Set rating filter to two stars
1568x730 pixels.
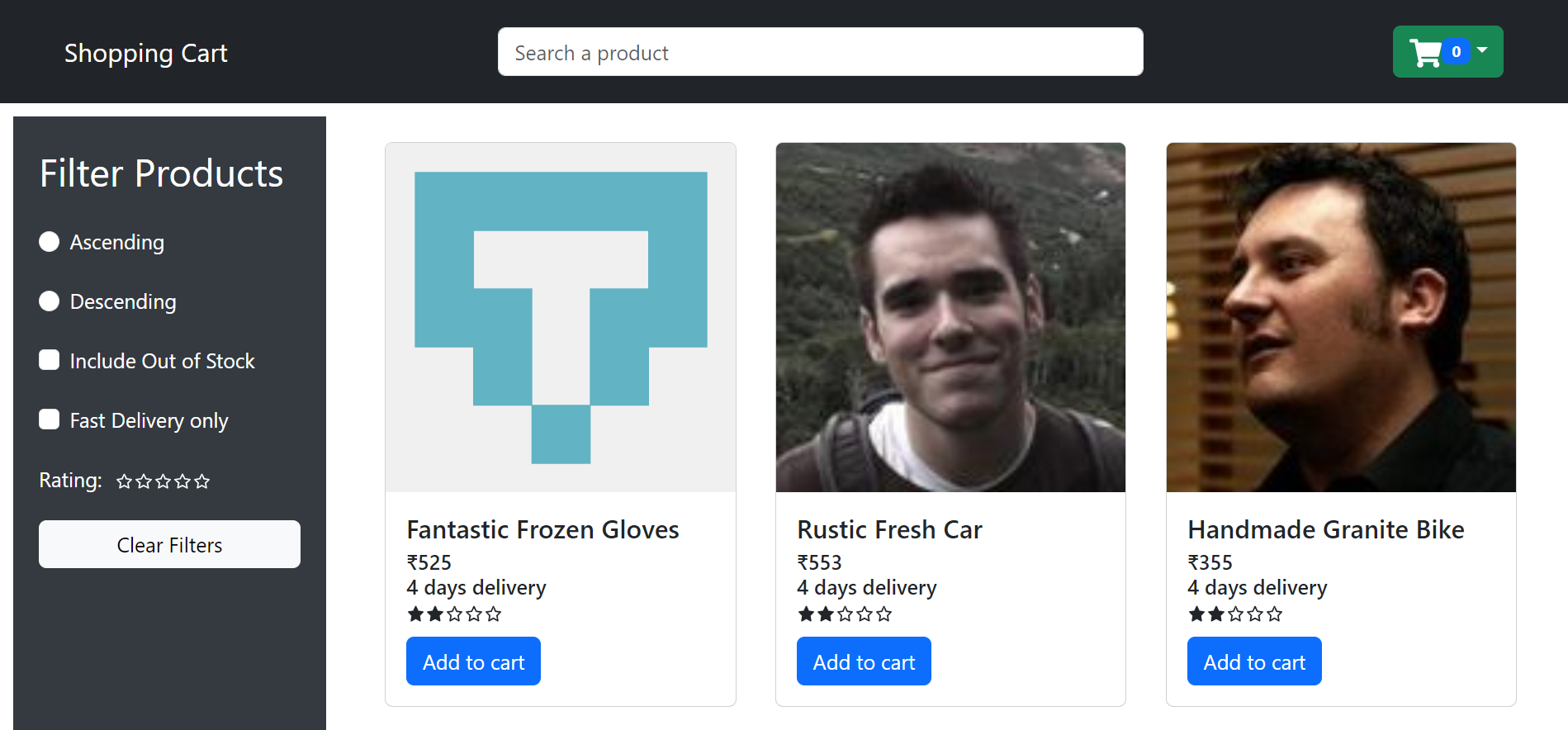coord(144,481)
